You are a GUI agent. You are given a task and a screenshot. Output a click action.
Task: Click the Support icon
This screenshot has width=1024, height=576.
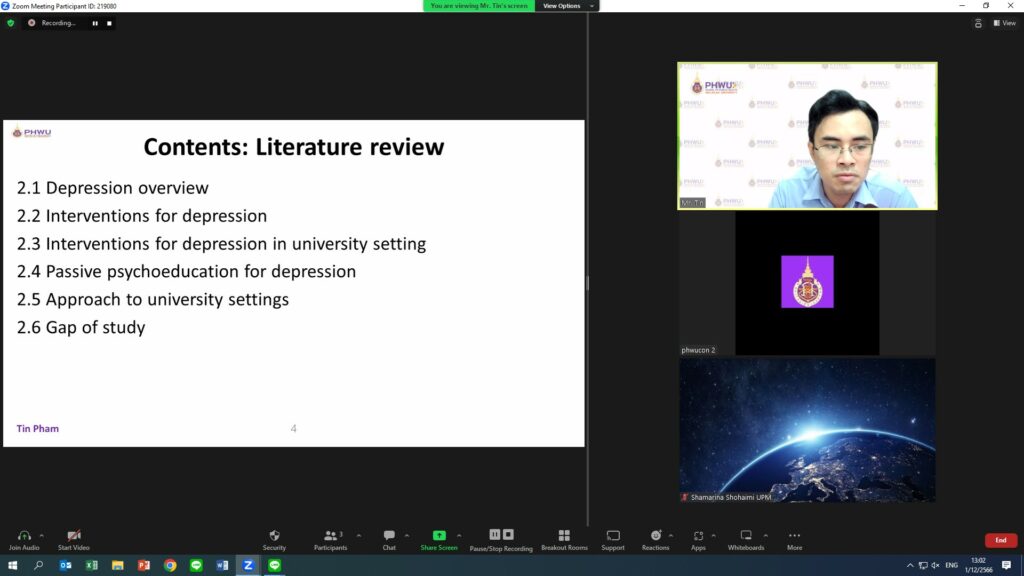(613, 536)
